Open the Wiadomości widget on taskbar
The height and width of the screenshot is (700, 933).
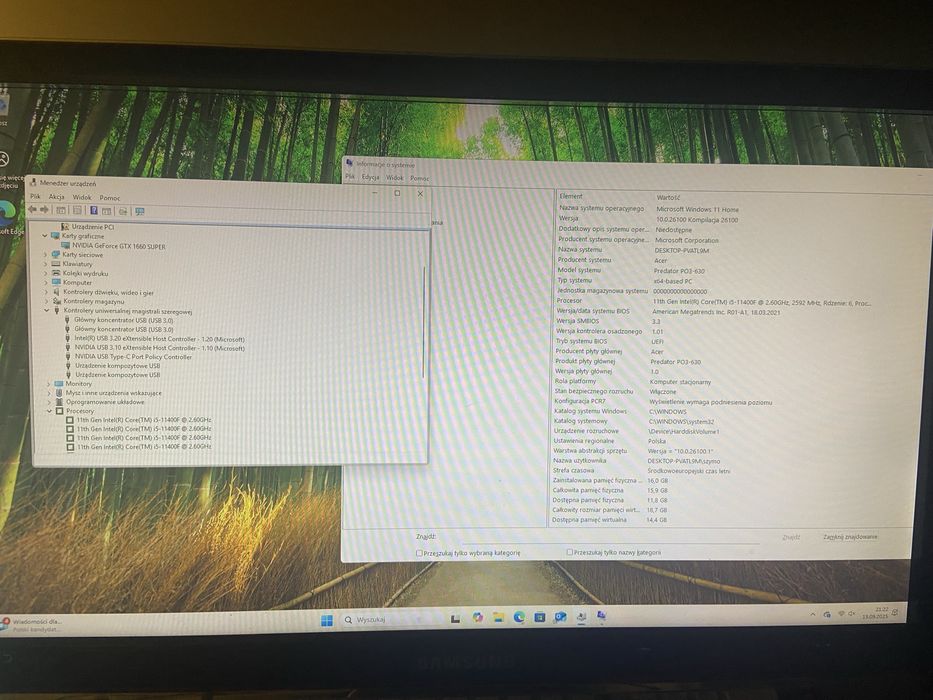tap(33, 624)
